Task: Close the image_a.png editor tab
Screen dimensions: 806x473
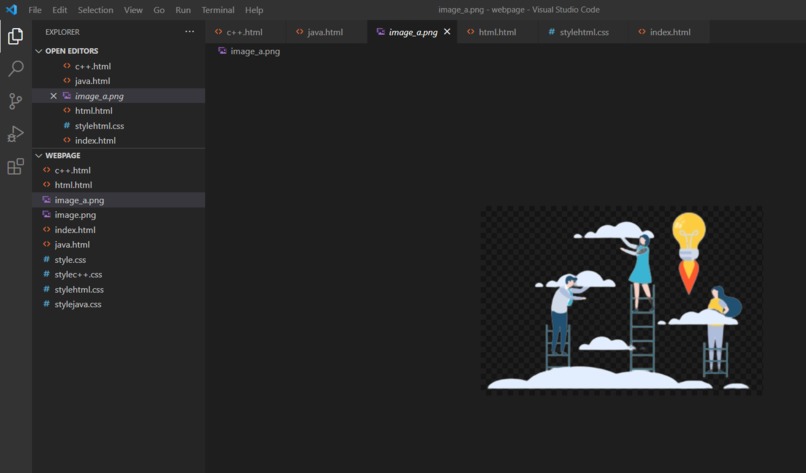Action: click(x=447, y=32)
